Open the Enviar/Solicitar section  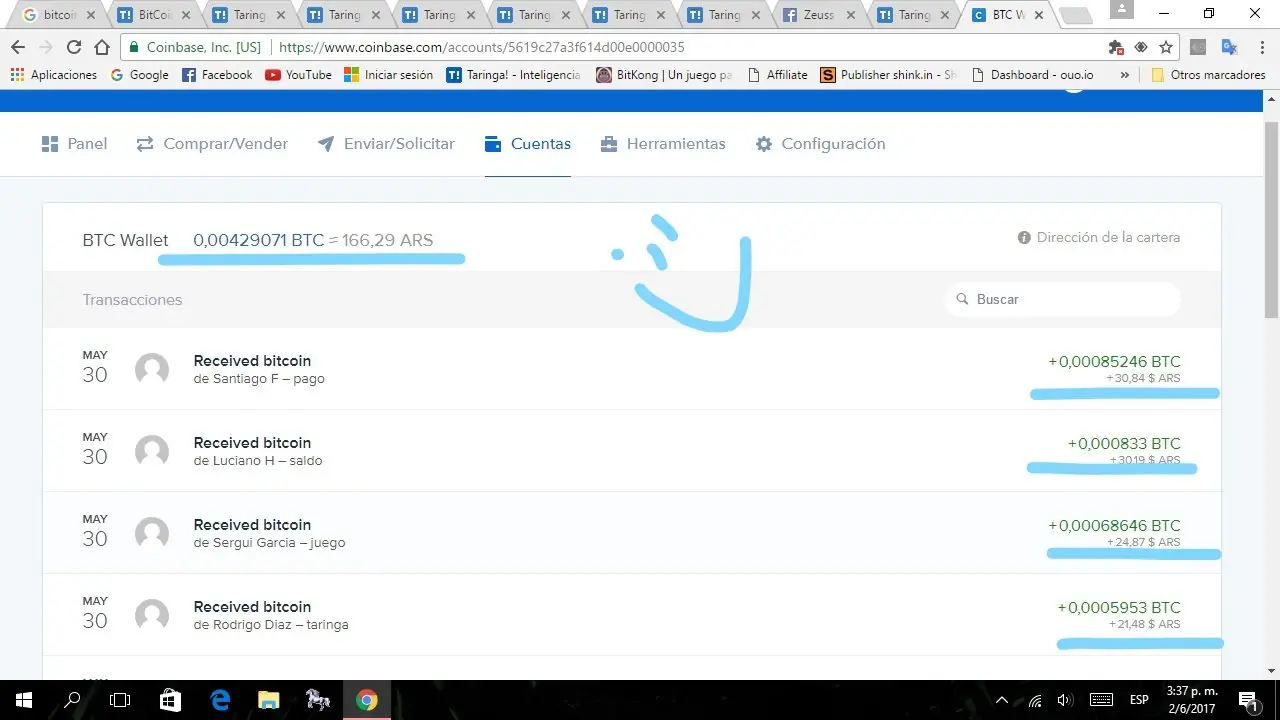[386, 144]
